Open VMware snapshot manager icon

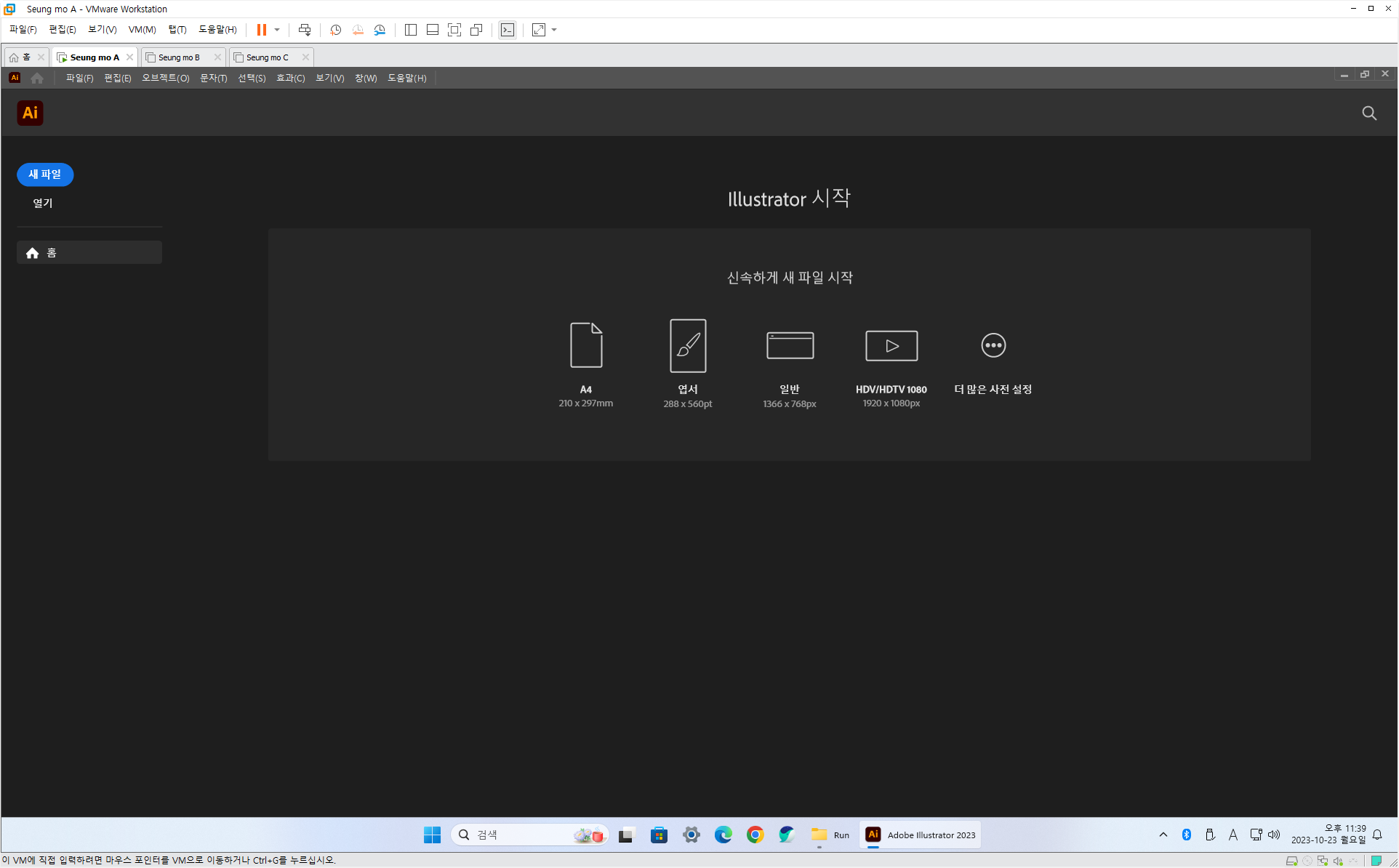click(x=380, y=30)
